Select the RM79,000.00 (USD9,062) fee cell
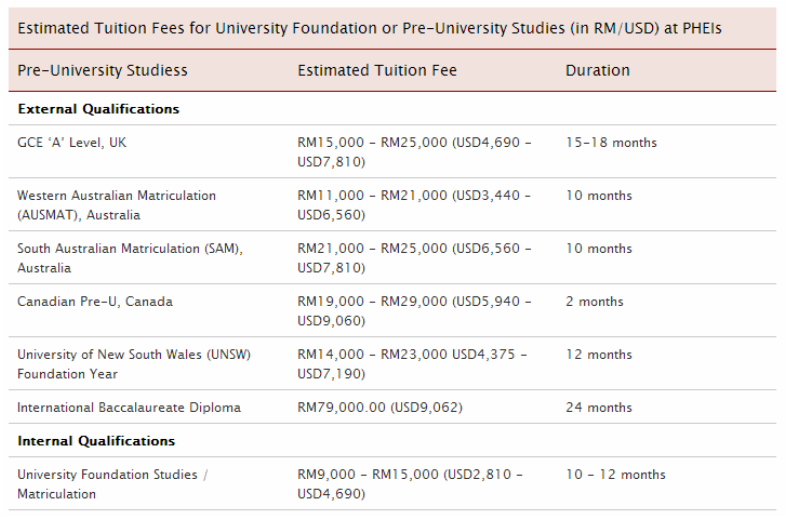 (x=379, y=407)
